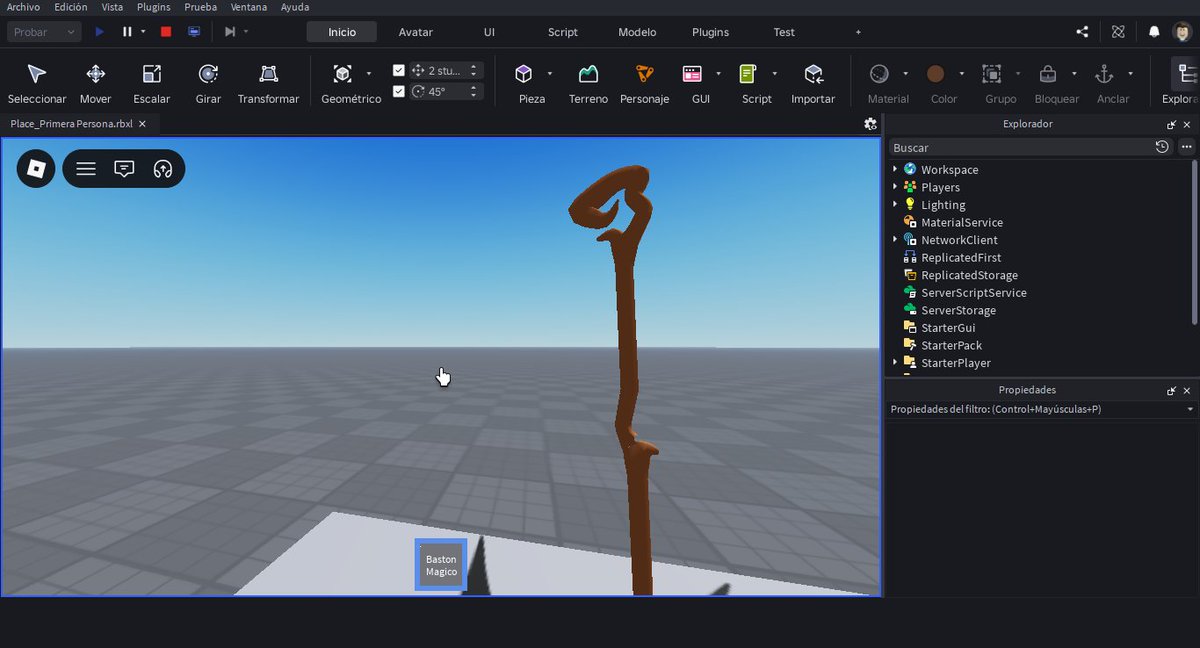Select the Place_Primera Persona.rbxl document tab
Image resolution: width=1200 pixels, height=648 pixels.
pos(78,124)
